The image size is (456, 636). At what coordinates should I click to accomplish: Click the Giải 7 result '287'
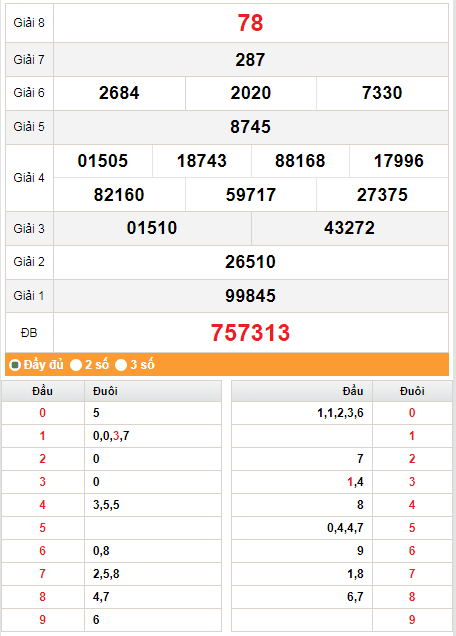click(x=250, y=60)
